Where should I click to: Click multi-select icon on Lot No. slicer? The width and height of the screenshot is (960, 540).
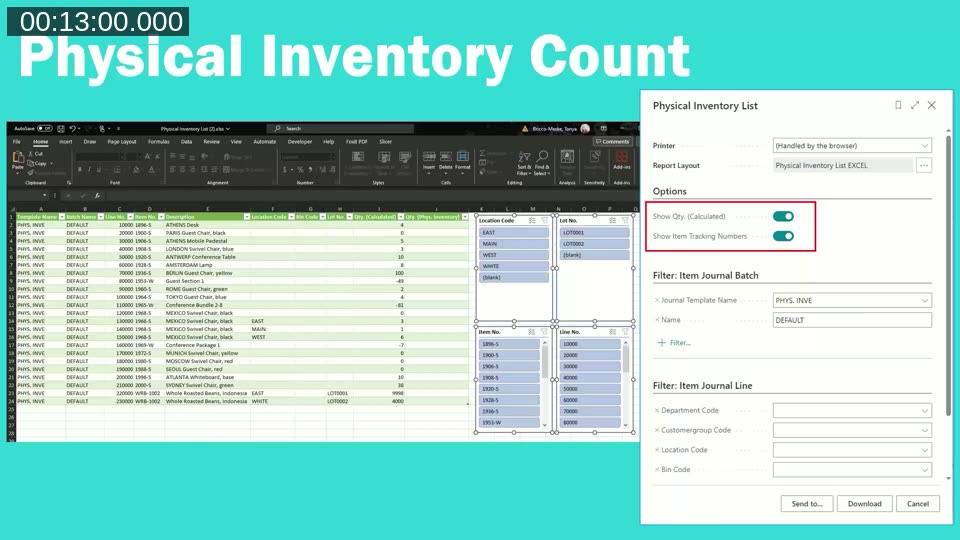[613, 220]
